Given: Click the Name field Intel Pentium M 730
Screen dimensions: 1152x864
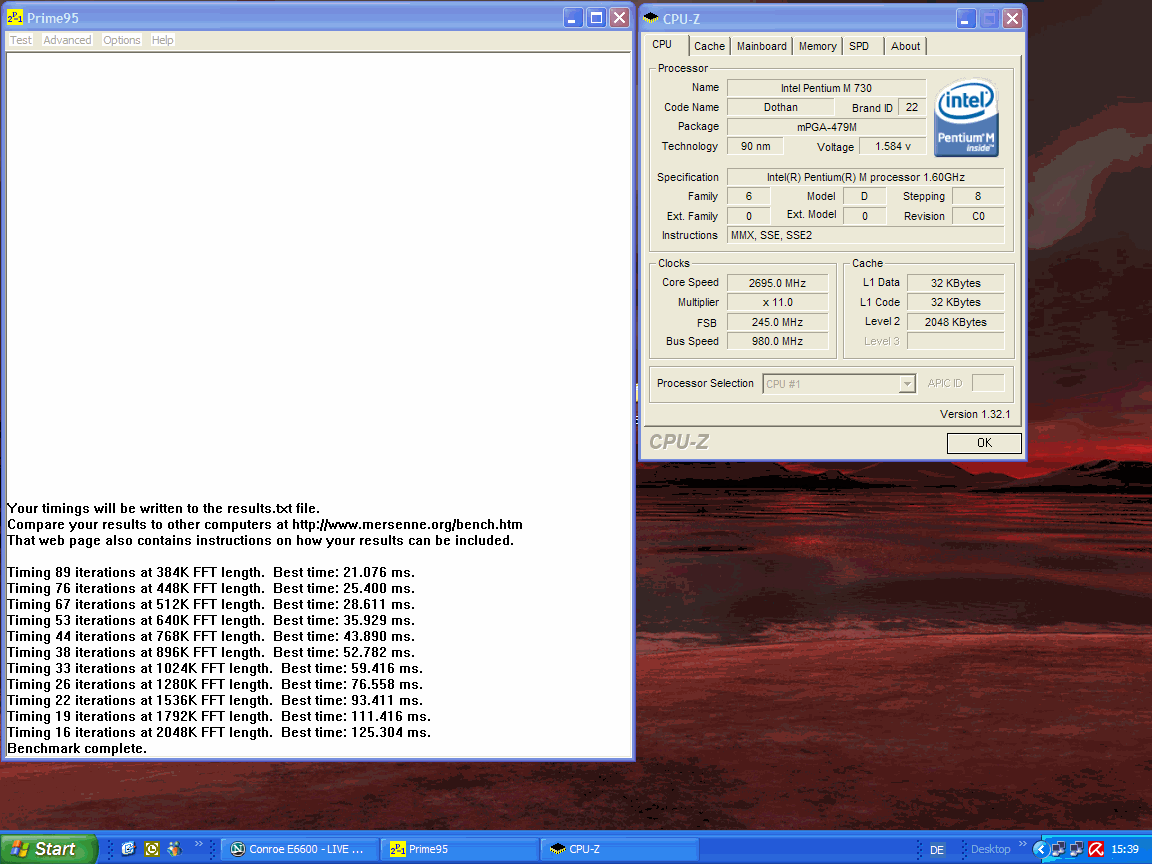Looking at the screenshot, I should (827, 88).
